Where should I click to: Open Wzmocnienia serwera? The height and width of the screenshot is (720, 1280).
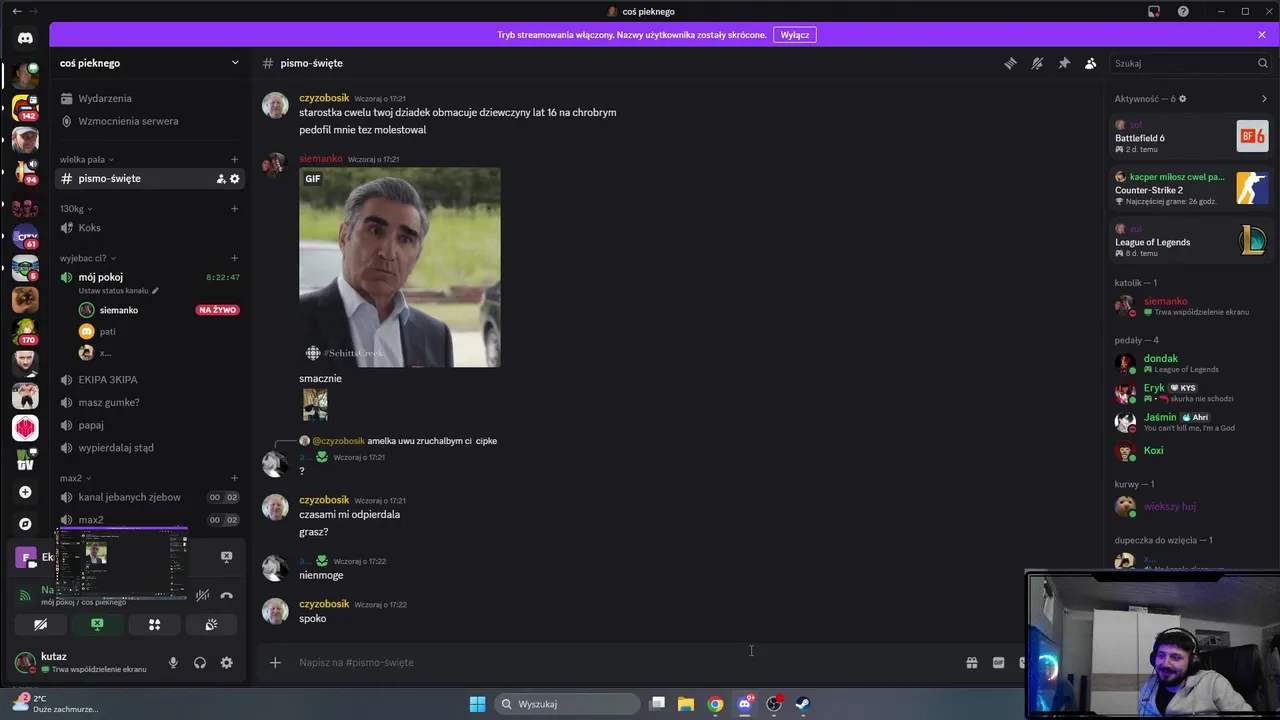point(150,121)
